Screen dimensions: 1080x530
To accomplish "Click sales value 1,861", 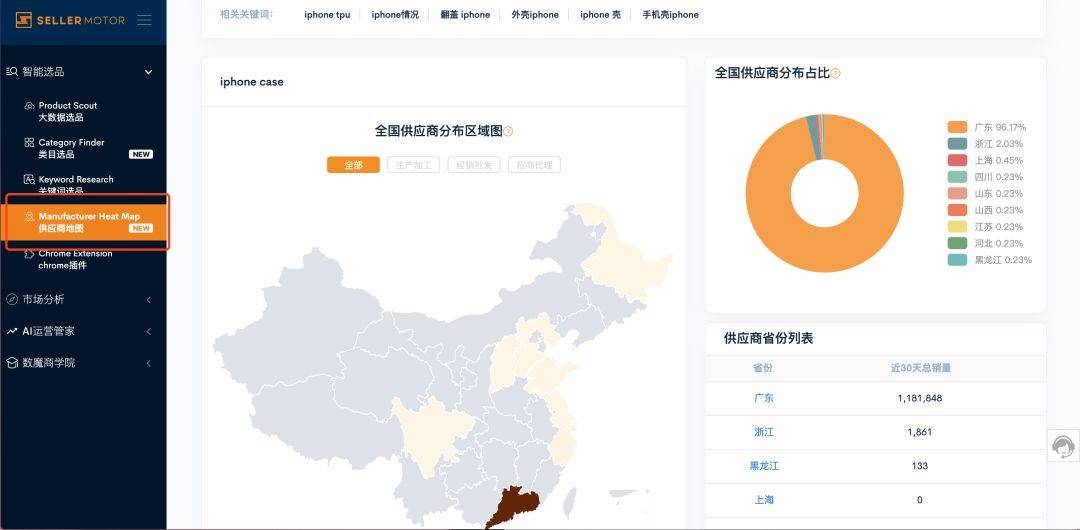I will pyautogui.click(x=920, y=432).
